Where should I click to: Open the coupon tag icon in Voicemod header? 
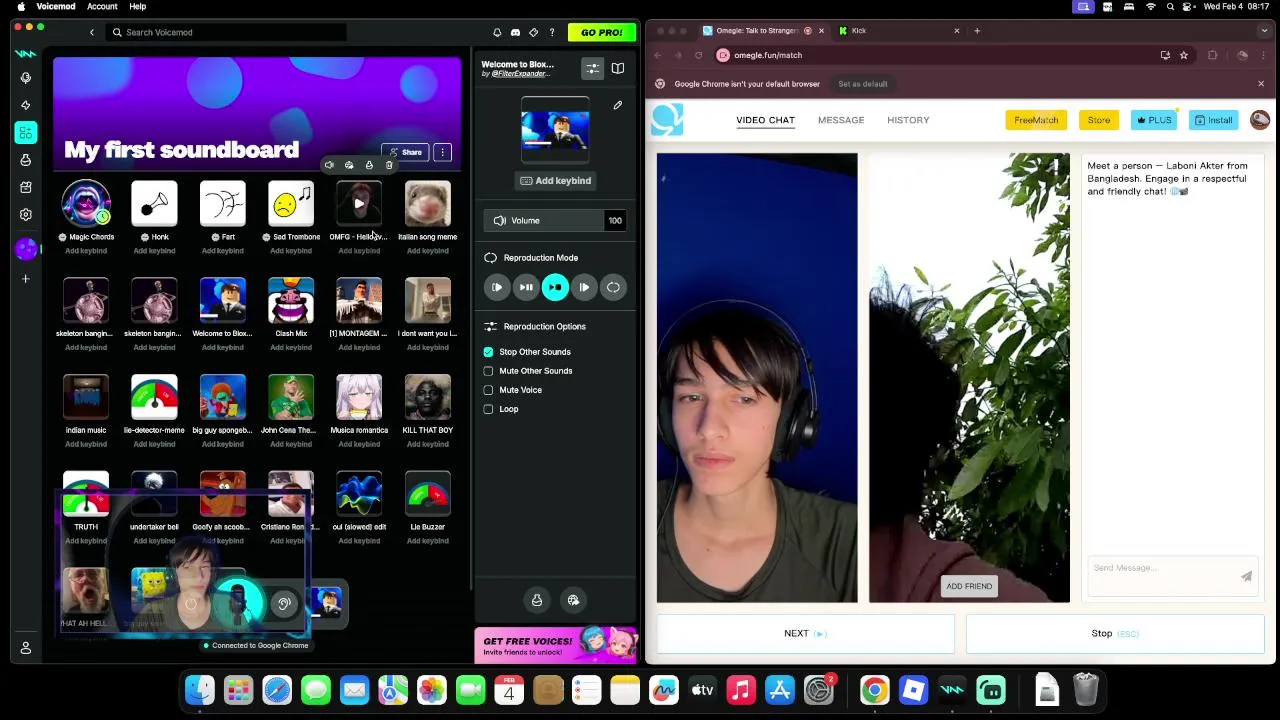pyautogui.click(x=533, y=32)
